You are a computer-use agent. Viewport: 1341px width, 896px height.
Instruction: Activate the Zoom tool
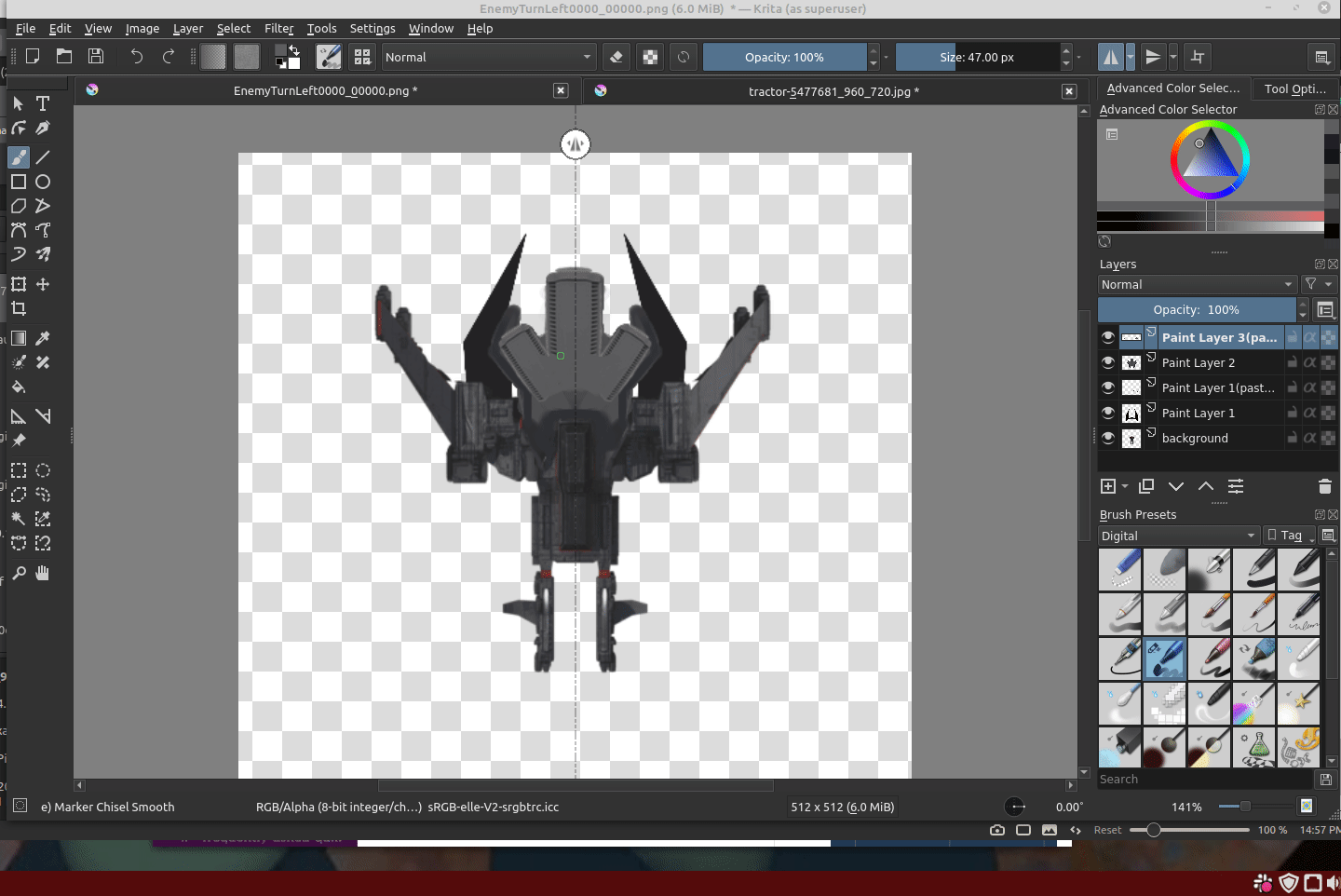(x=19, y=573)
